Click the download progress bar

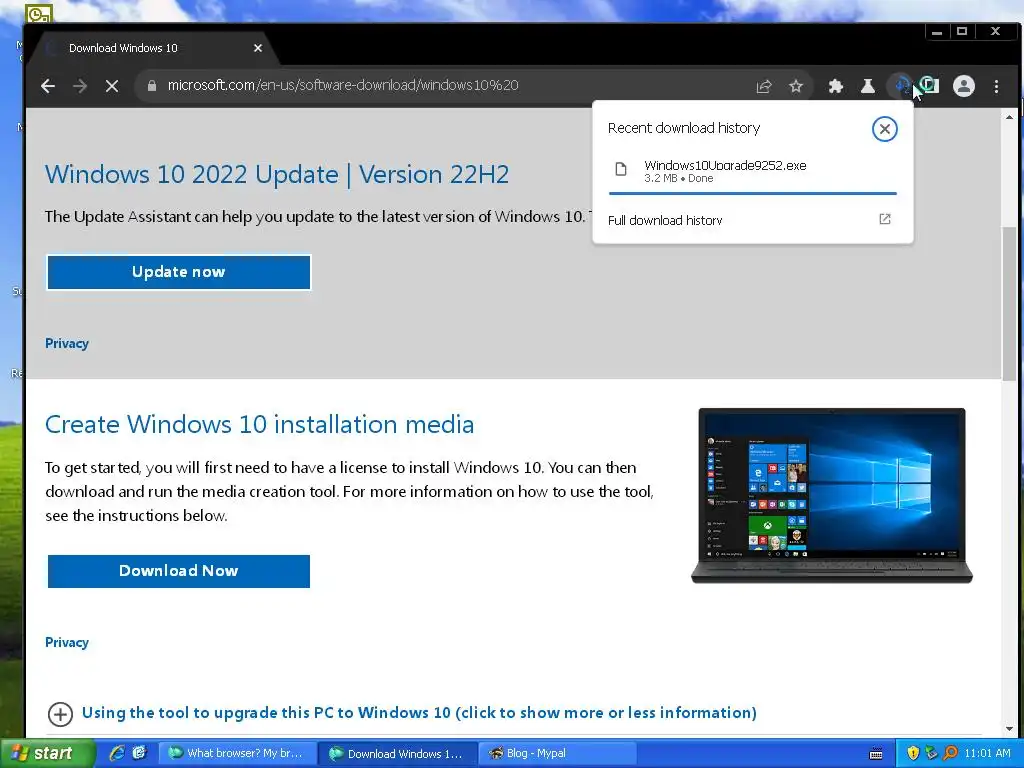752,193
